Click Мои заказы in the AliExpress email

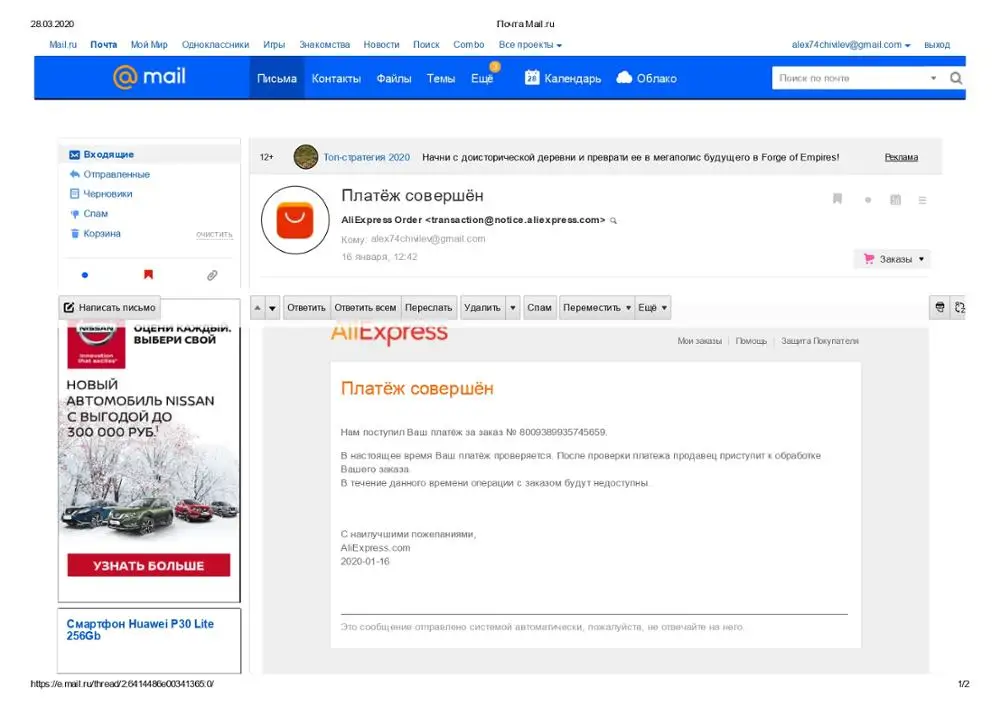(699, 341)
